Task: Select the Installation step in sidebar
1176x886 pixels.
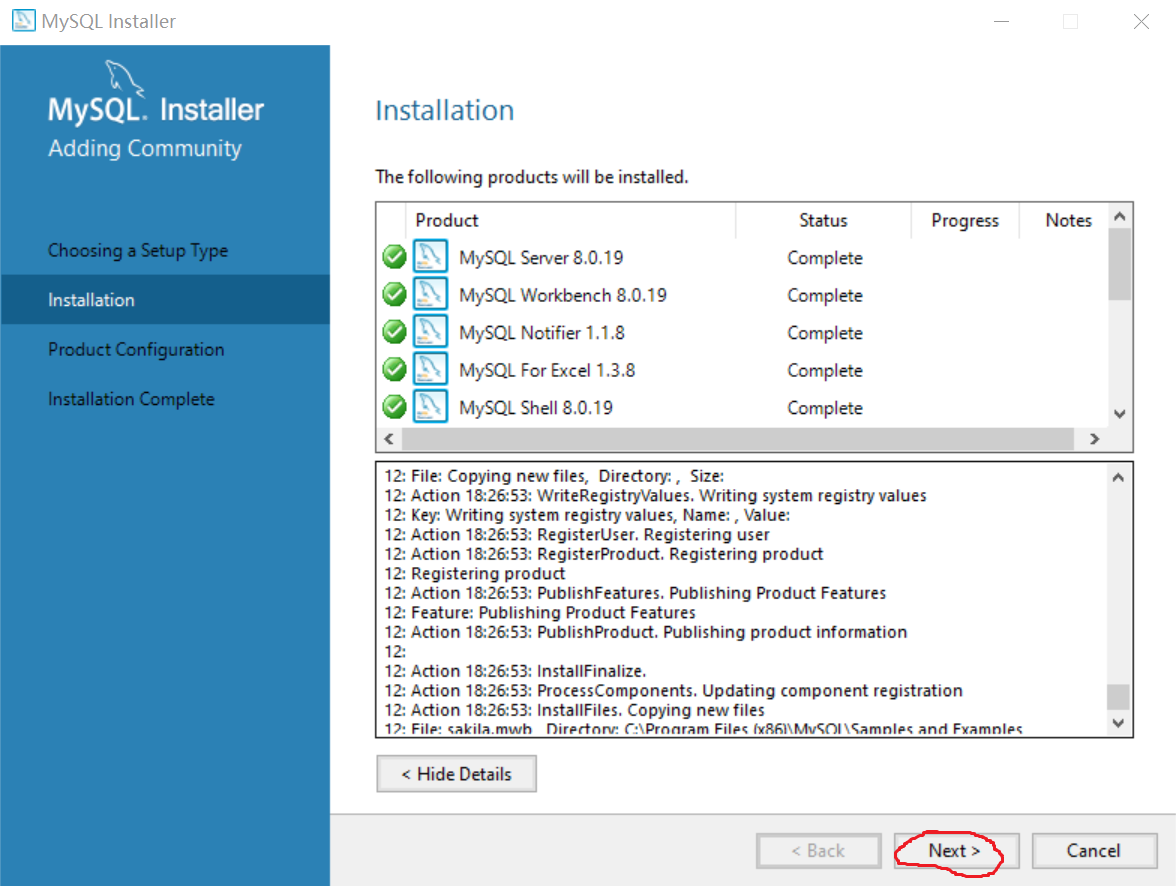Action: (x=165, y=299)
